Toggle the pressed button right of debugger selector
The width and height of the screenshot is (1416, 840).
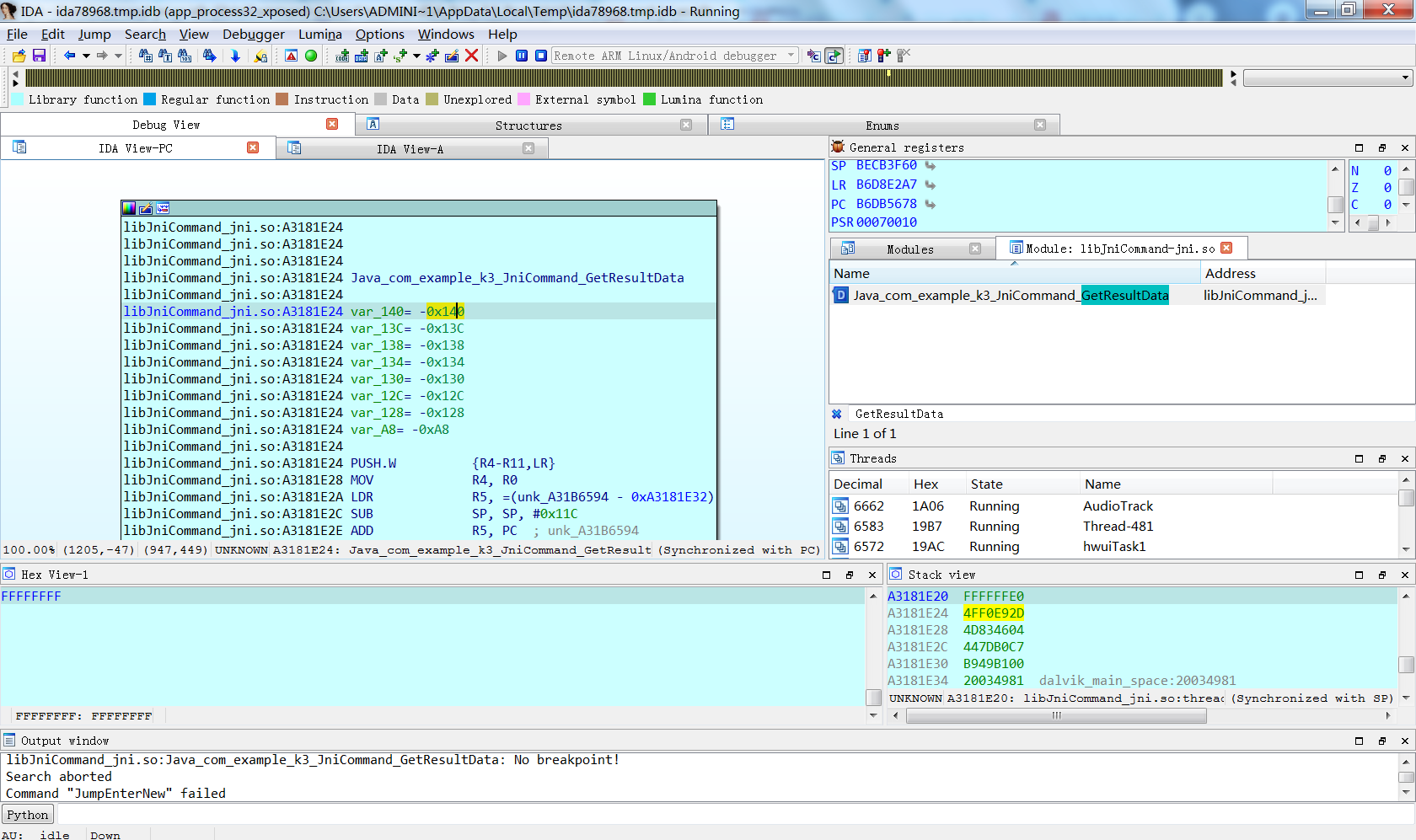click(x=834, y=56)
